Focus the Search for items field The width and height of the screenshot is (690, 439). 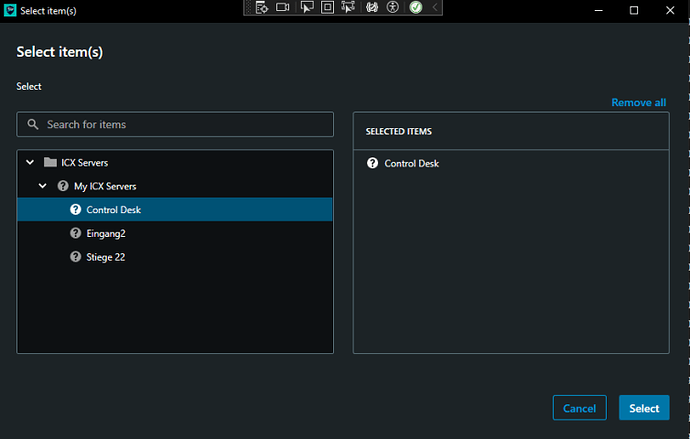point(185,125)
